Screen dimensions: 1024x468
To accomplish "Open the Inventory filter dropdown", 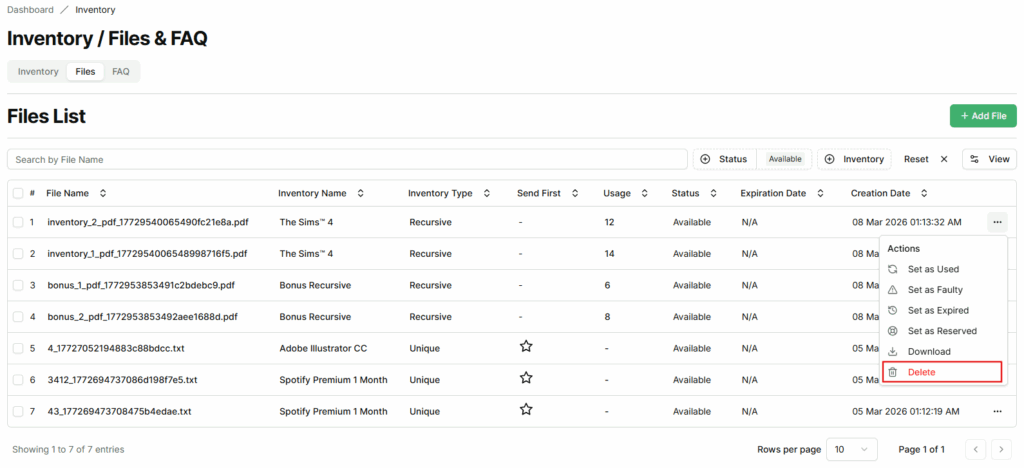I will [x=855, y=159].
